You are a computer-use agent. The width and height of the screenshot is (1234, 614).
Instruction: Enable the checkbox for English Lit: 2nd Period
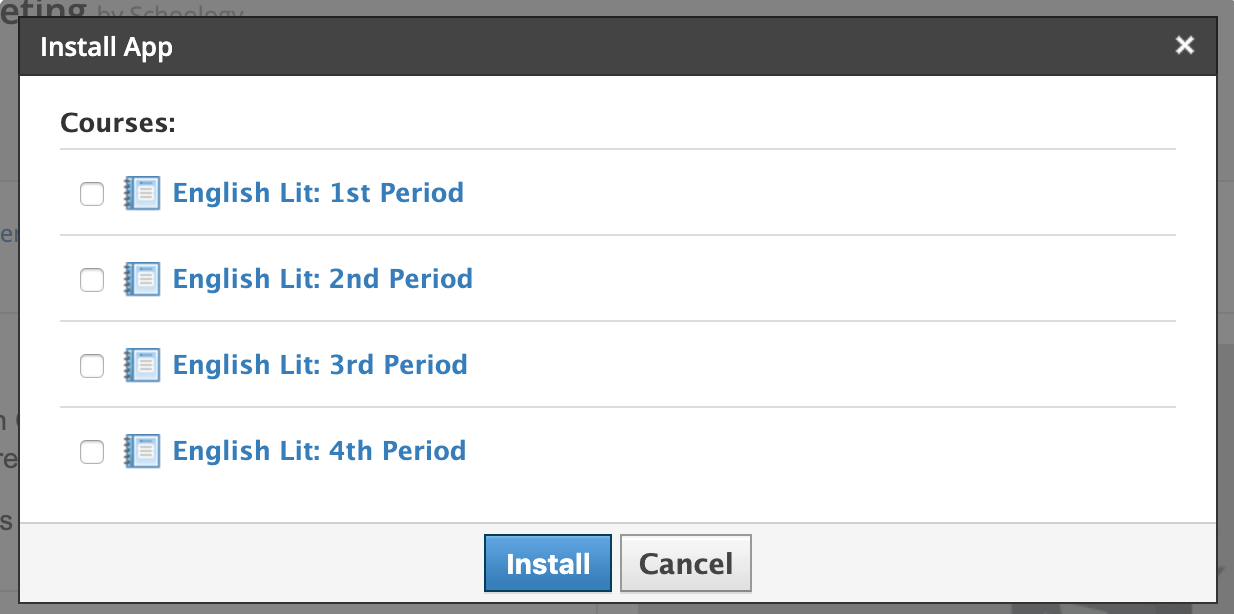[x=91, y=280]
